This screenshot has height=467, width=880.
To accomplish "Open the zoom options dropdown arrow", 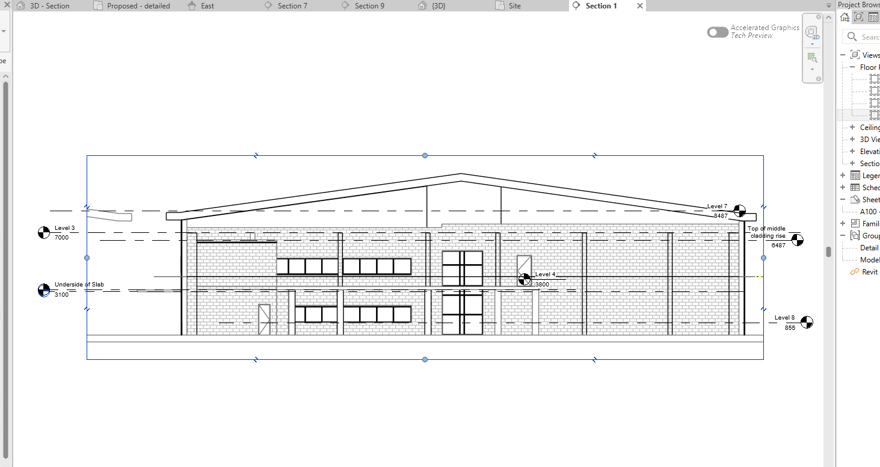I will 812,70.
